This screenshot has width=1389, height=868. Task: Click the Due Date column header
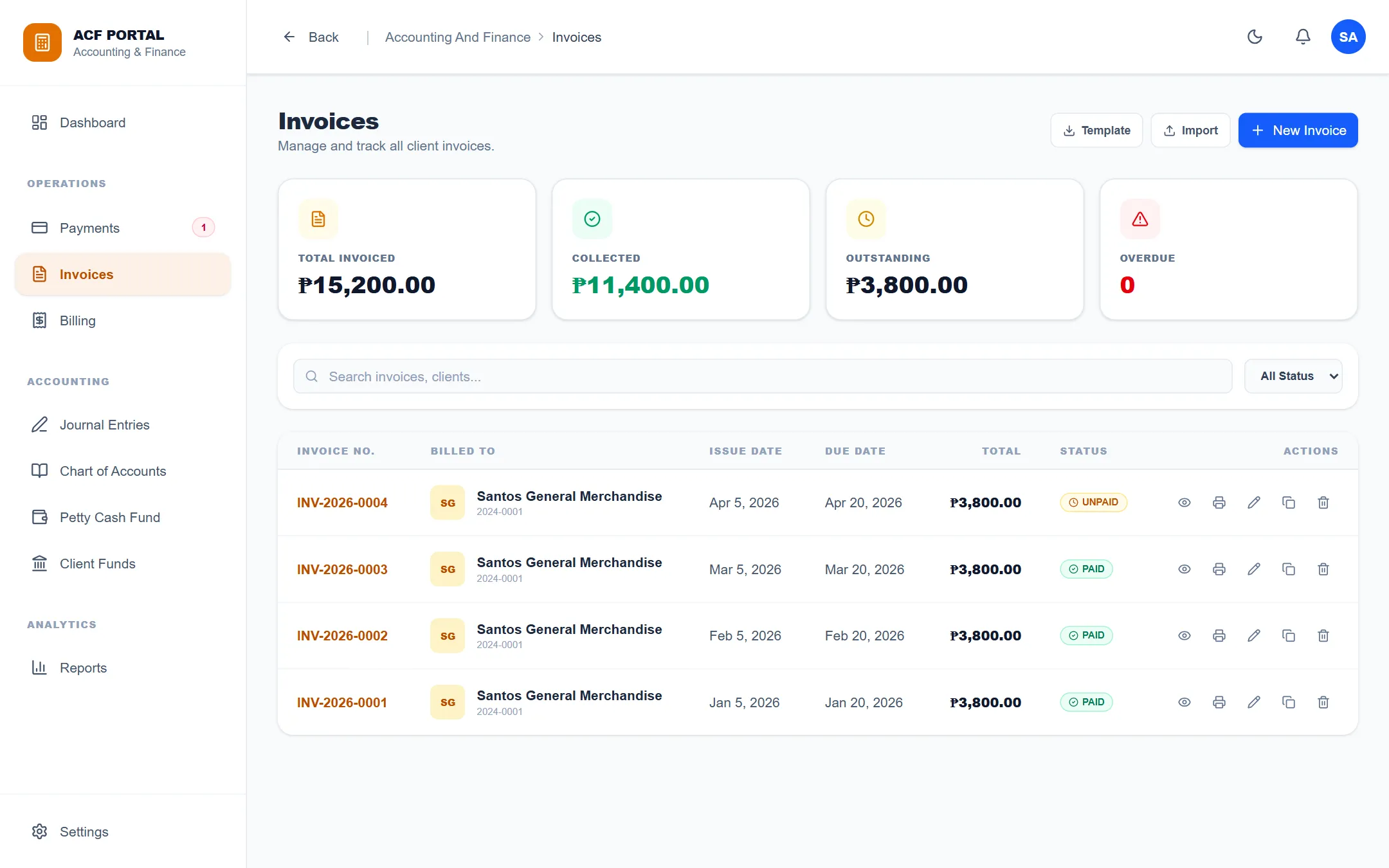click(855, 451)
